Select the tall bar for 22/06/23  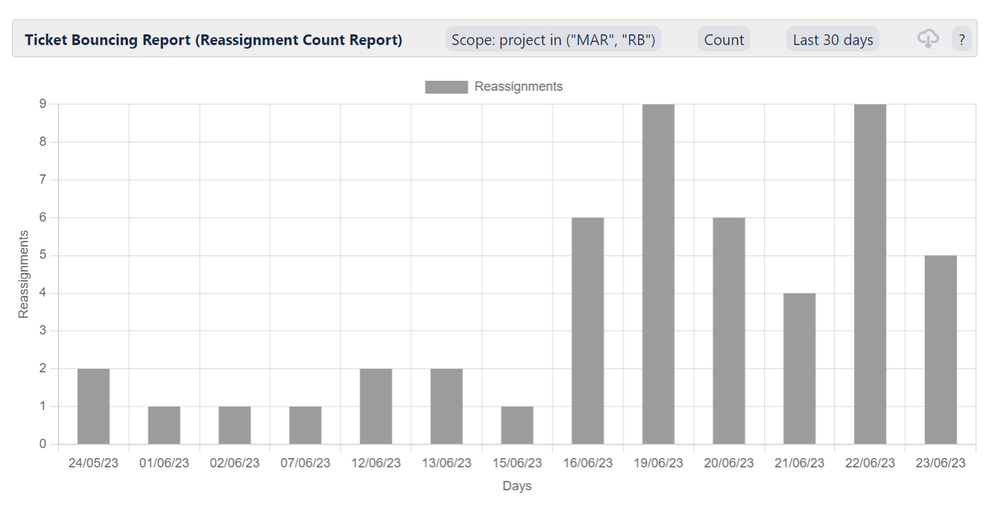pos(870,274)
